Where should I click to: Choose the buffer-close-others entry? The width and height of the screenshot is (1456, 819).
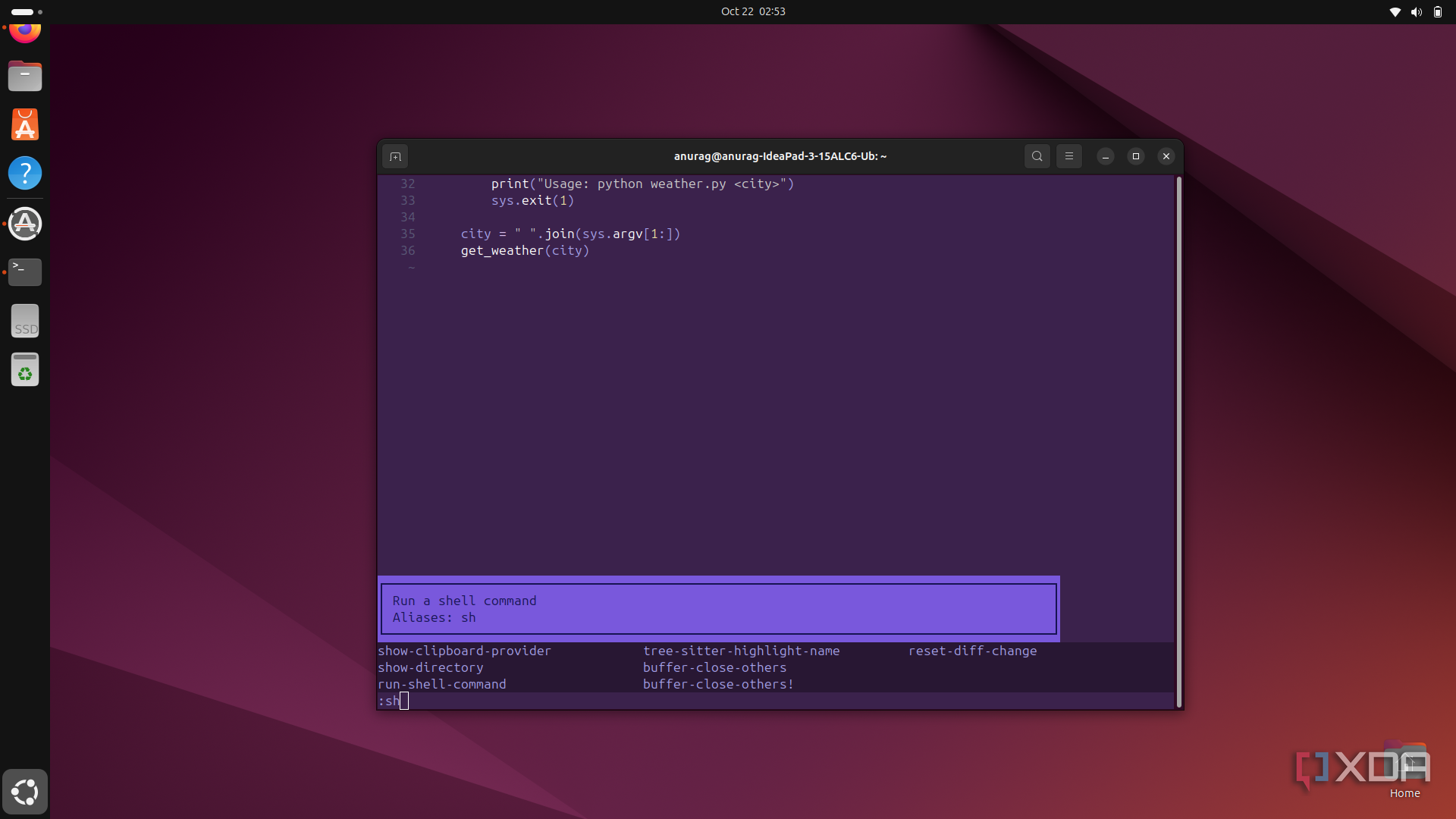tap(714, 667)
